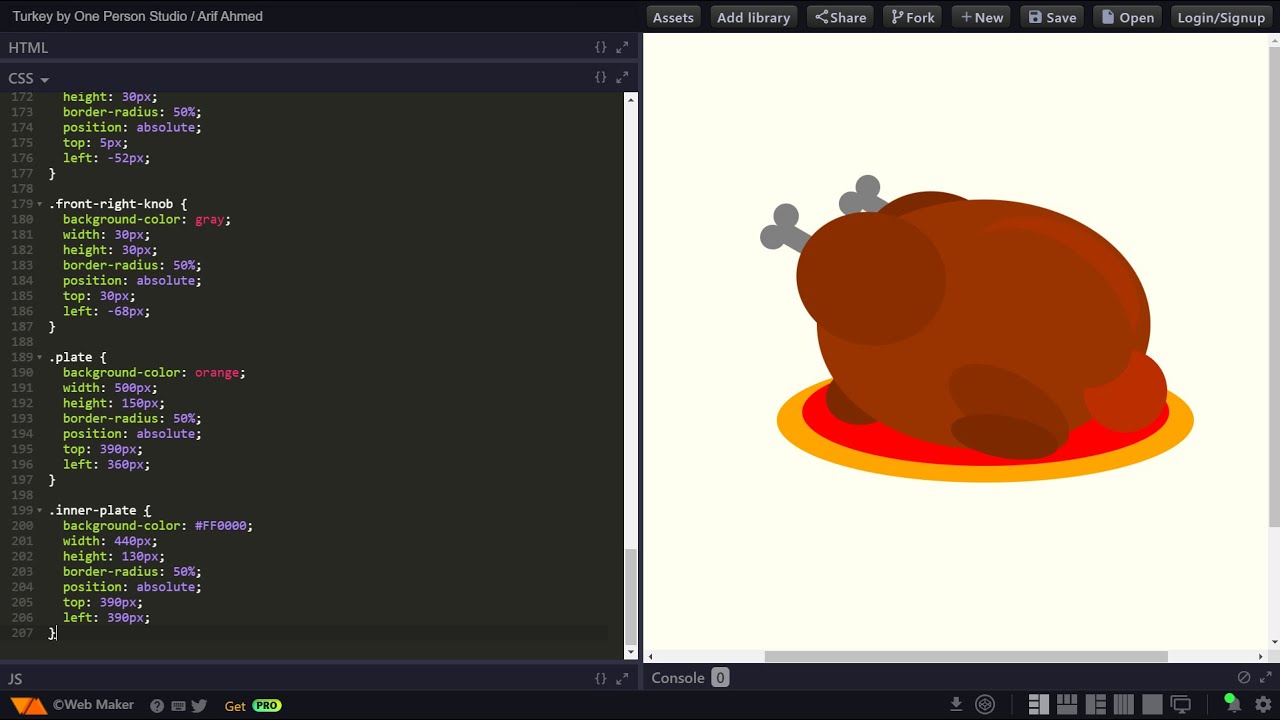The image size is (1280, 720).
Task: Maximize the CSS pane
Action: pos(622,77)
